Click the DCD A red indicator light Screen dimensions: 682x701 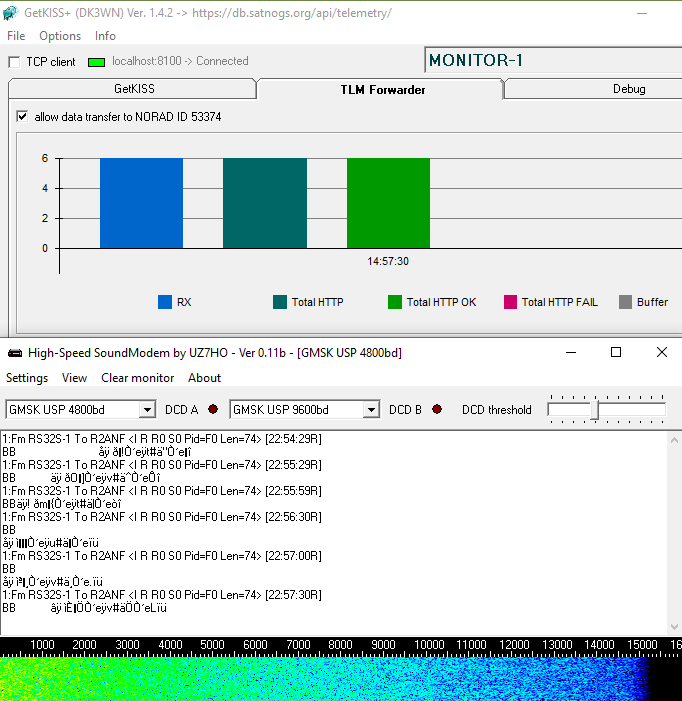coord(213,409)
